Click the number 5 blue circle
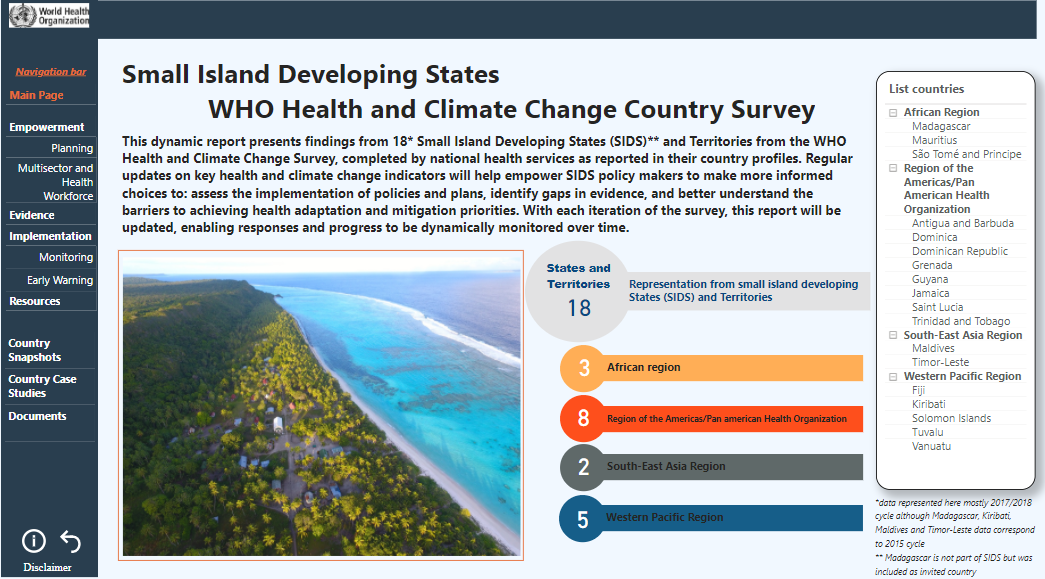 (x=583, y=519)
